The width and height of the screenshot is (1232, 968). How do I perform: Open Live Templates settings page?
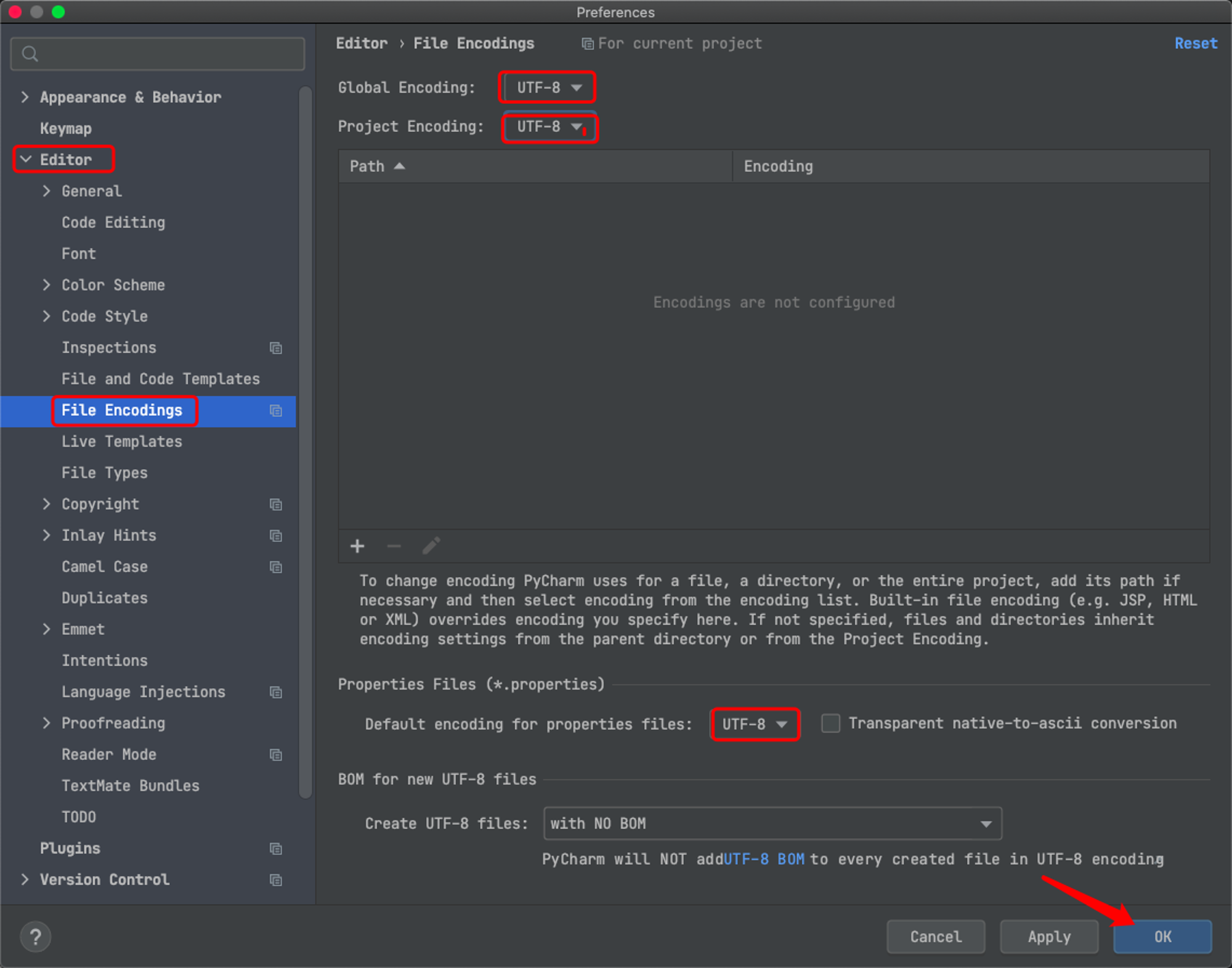(x=122, y=442)
